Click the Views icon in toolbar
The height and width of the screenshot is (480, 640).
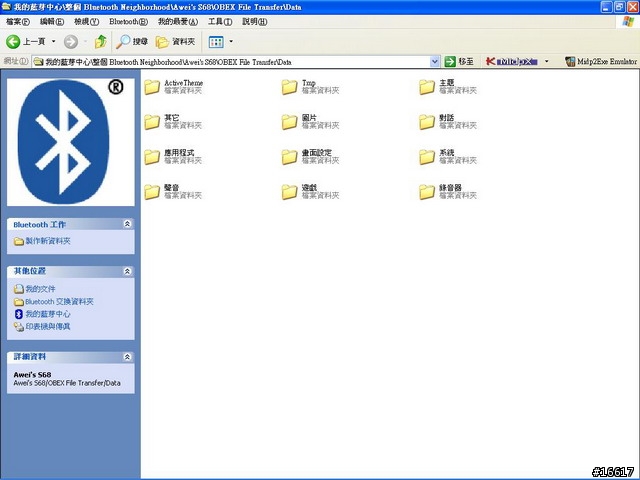[216, 42]
